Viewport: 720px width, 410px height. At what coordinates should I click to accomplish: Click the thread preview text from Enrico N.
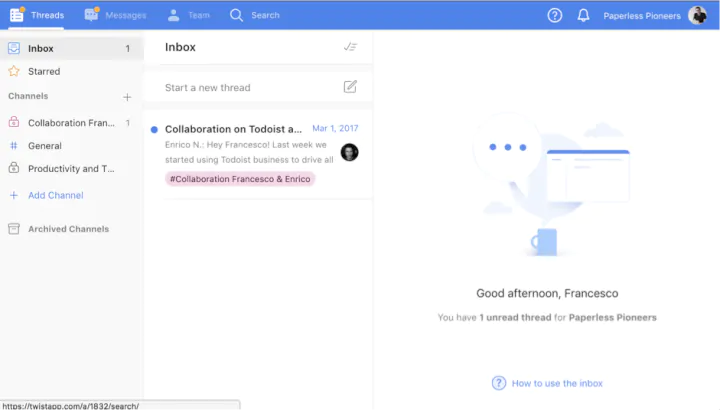click(249, 152)
